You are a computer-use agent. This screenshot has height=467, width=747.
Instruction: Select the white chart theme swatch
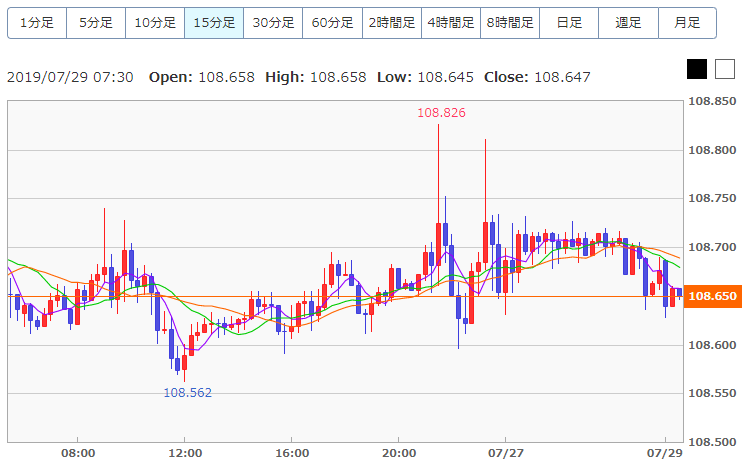pyautogui.click(x=725, y=69)
